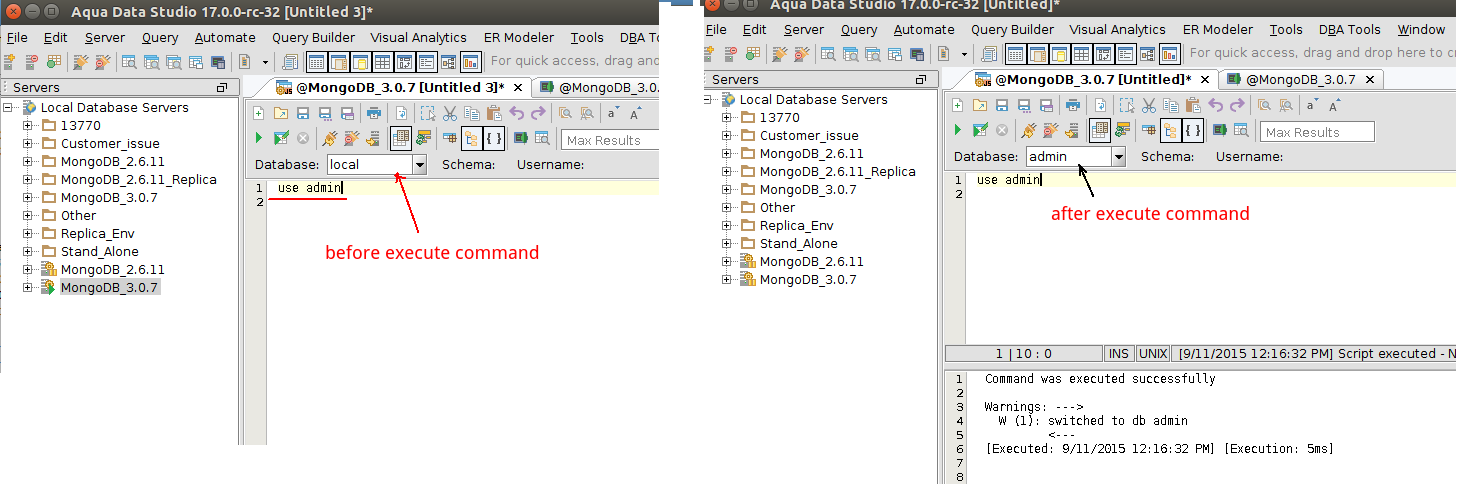
Task: Click the Print icon in Untitled 3 editor toolbar
Action: pos(374,113)
